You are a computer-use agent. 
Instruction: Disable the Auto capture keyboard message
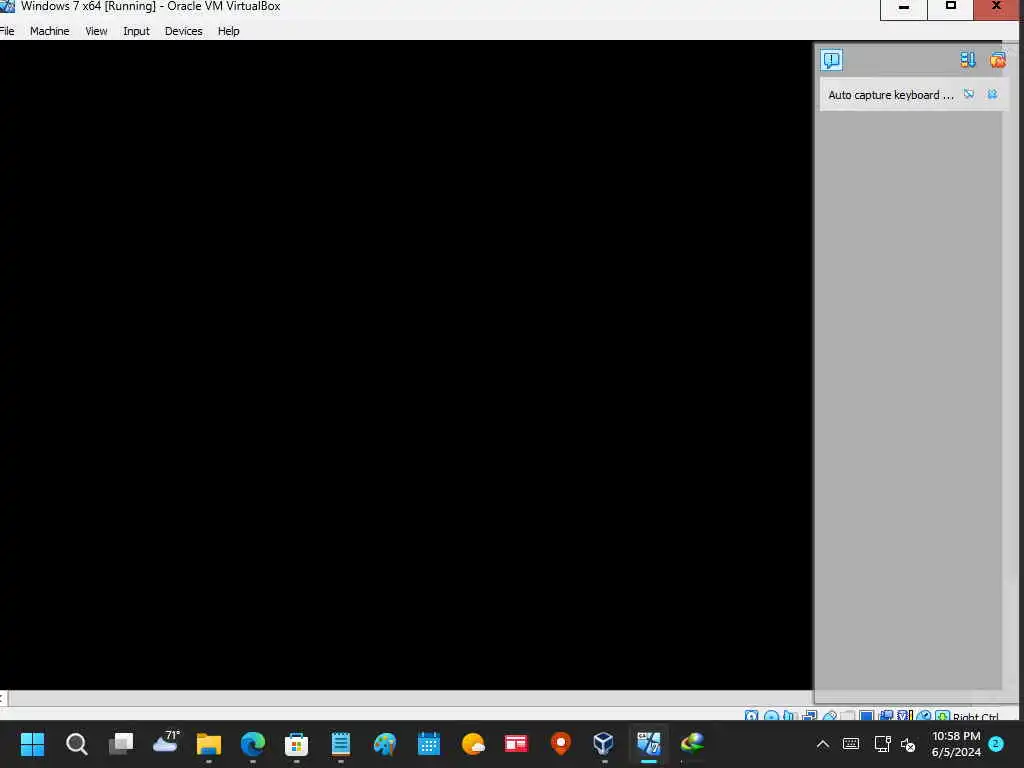(969, 94)
